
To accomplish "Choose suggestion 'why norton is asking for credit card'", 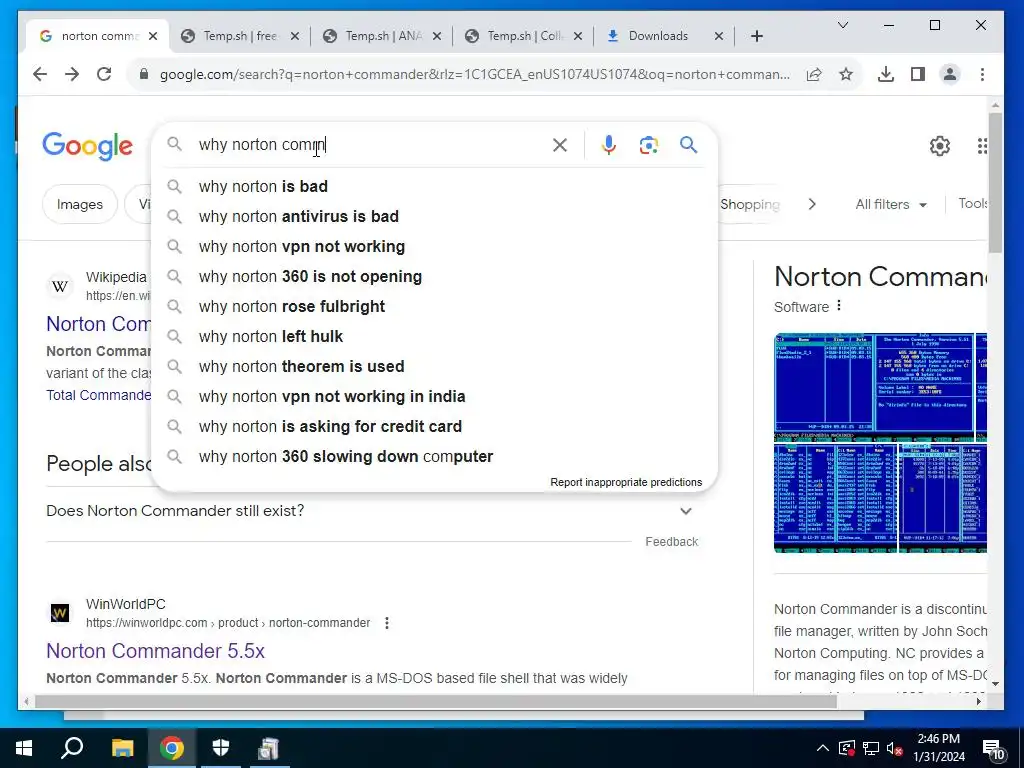I will (434, 427).
